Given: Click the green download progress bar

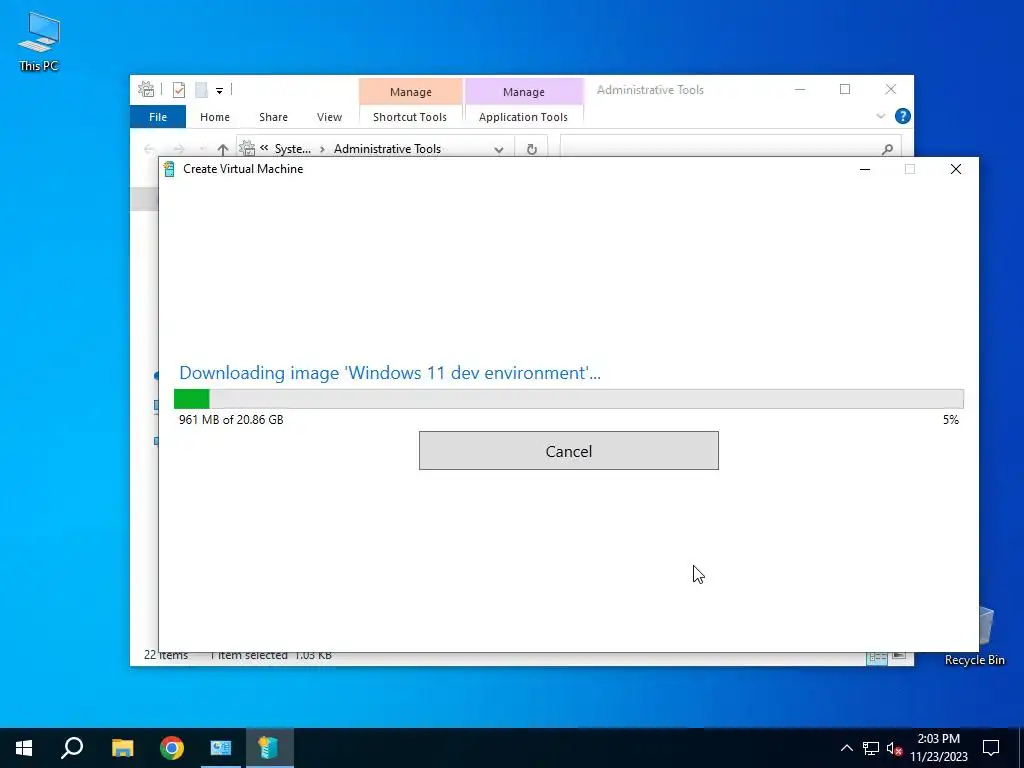Looking at the screenshot, I should [568, 398].
